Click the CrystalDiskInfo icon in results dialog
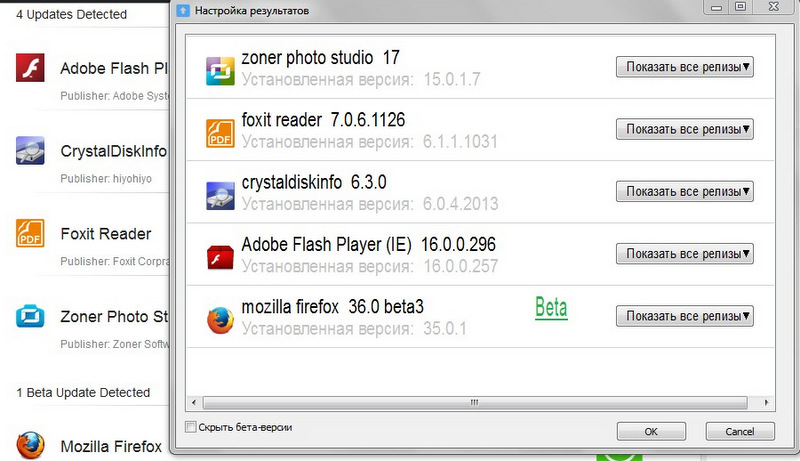Screen dimensions: 800x461 220,195
